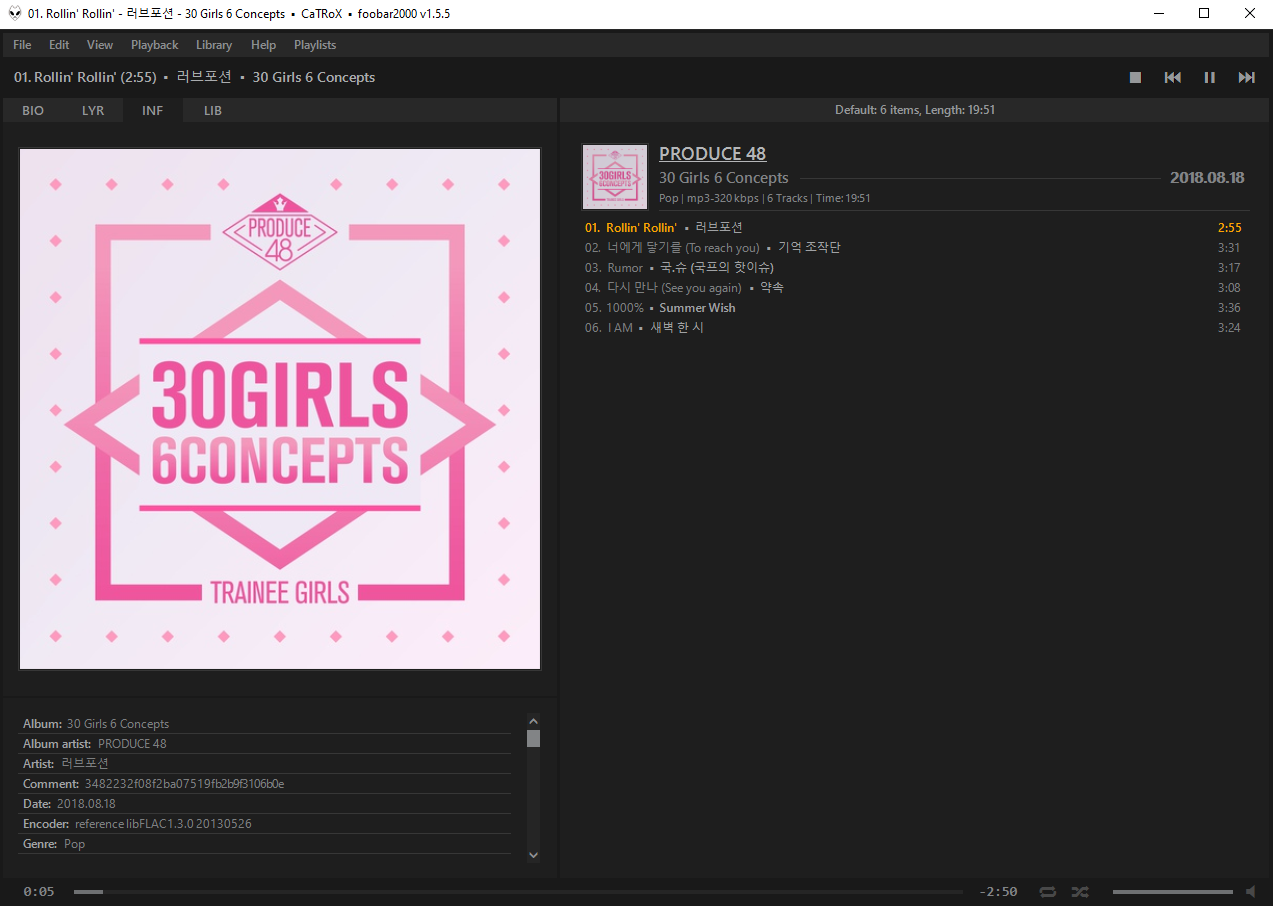The image size is (1273, 906).
Task: Toggle the shuffle playback icon
Action: coord(1080,891)
